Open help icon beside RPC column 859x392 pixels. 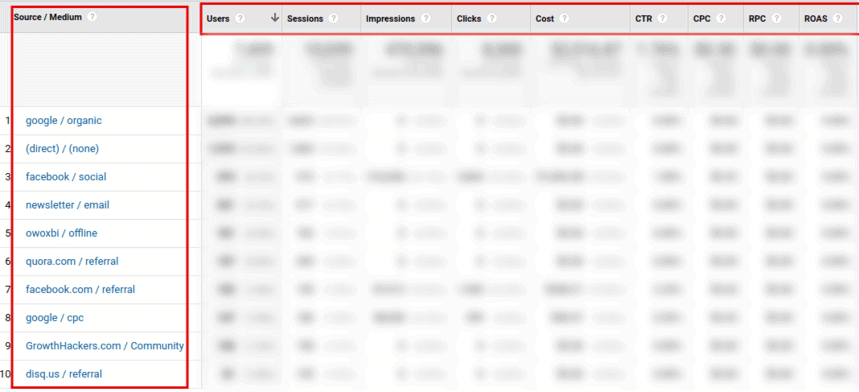(776, 19)
